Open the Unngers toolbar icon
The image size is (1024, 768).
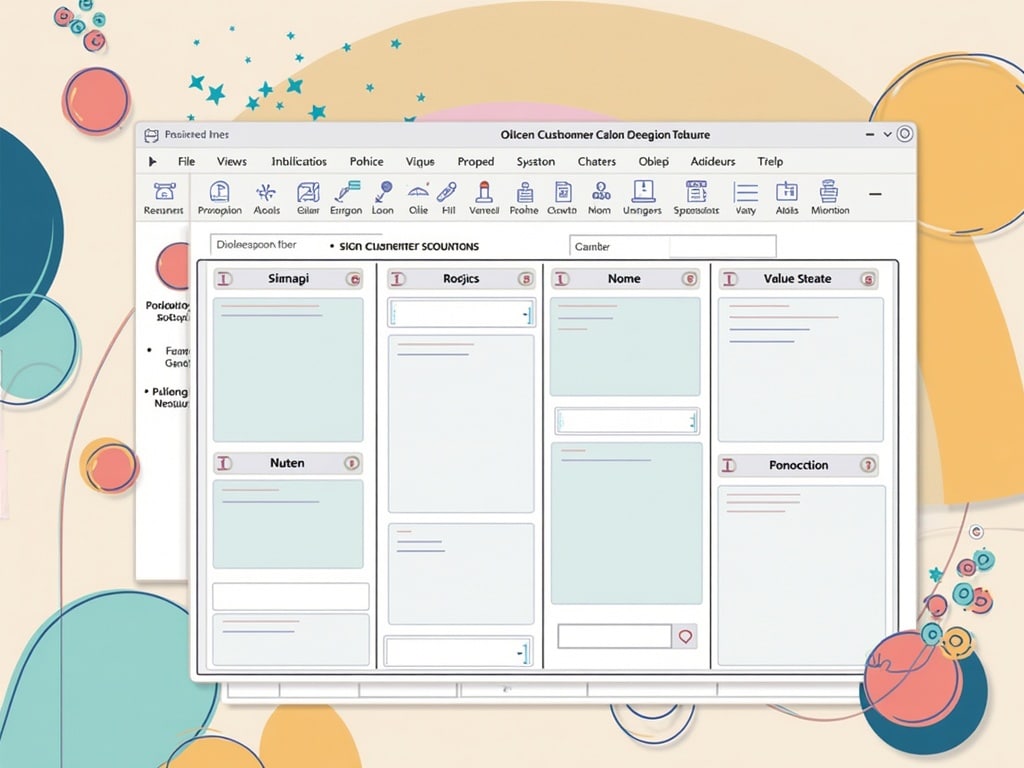[x=642, y=191]
